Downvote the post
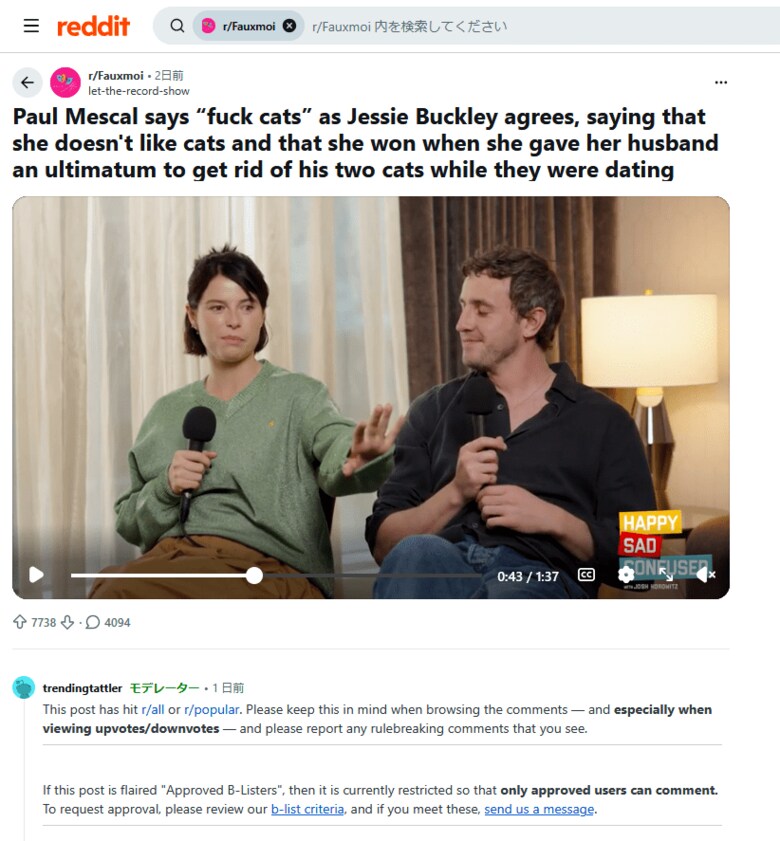The image size is (780, 841). click(67, 622)
